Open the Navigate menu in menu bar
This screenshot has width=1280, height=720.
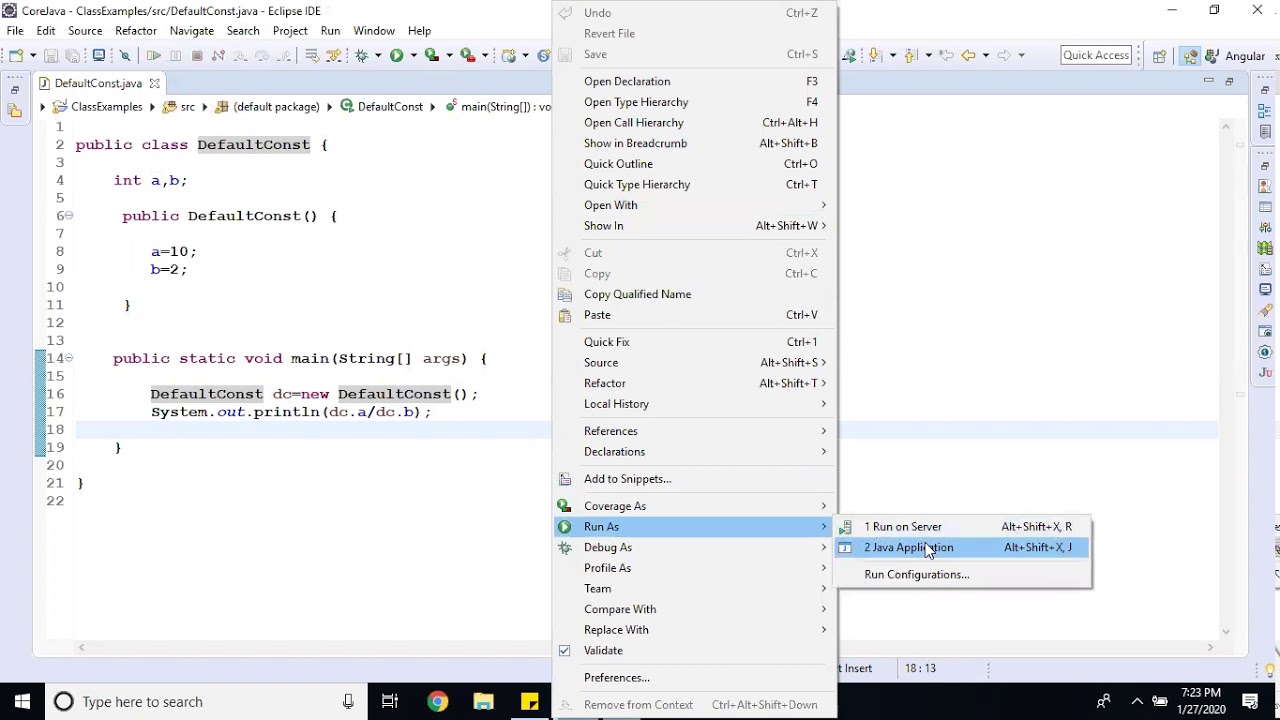[192, 31]
